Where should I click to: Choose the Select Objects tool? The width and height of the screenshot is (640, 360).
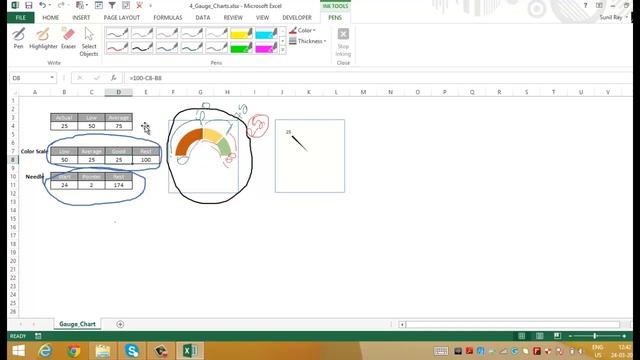pos(89,42)
